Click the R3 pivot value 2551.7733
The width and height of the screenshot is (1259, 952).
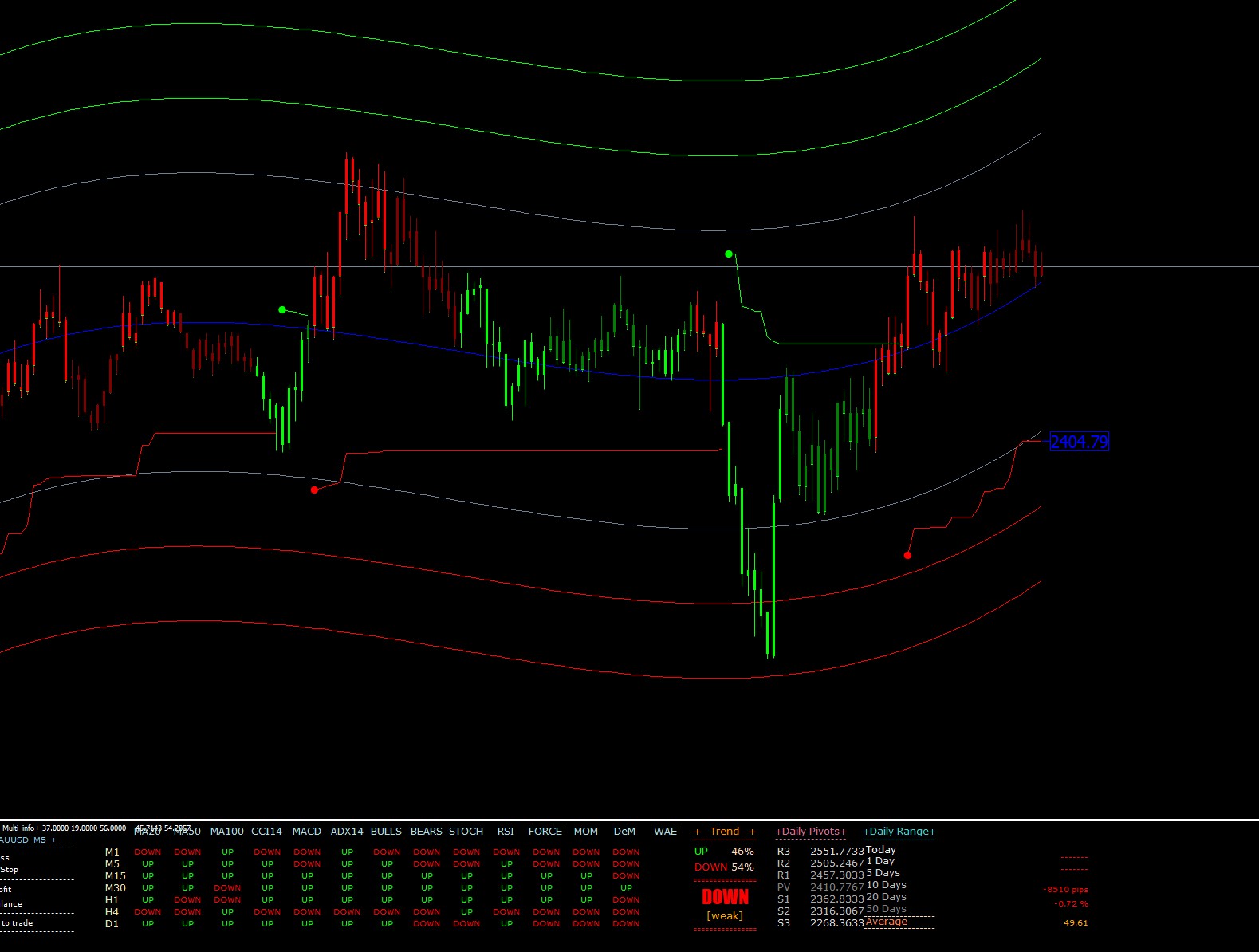tap(837, 852)
